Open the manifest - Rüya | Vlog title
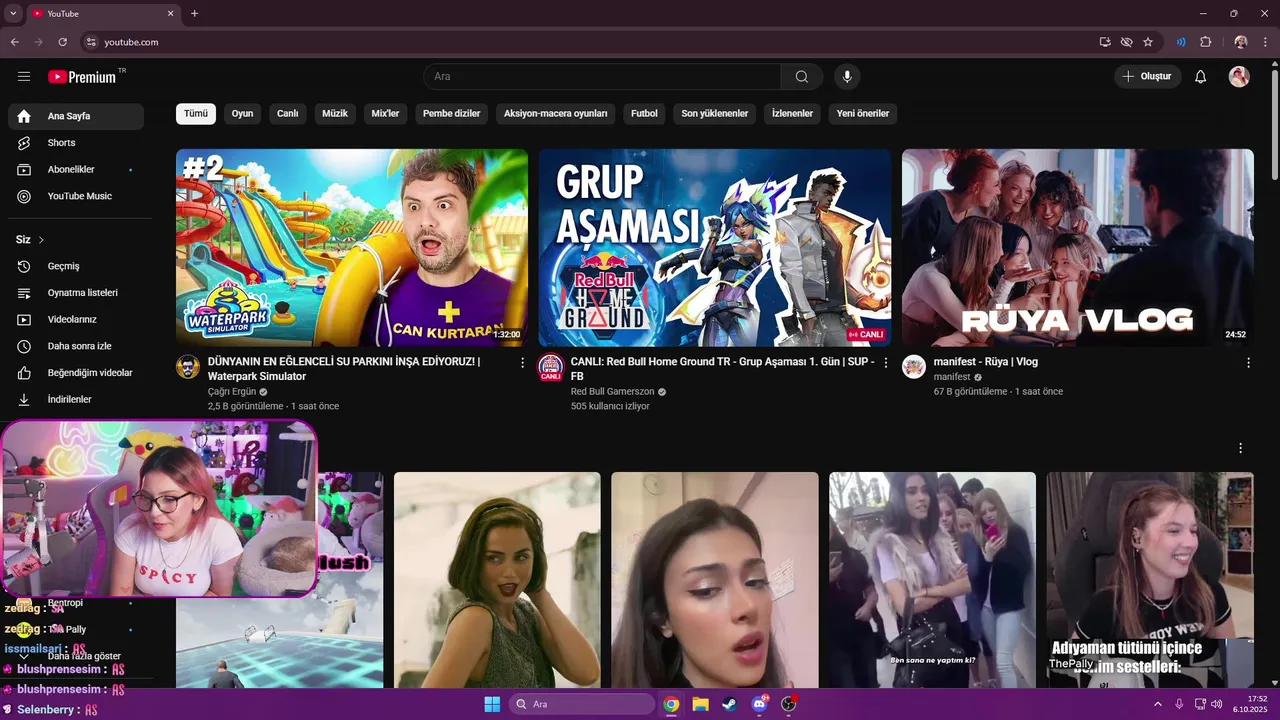1280x720 pixels. (986, 362)
